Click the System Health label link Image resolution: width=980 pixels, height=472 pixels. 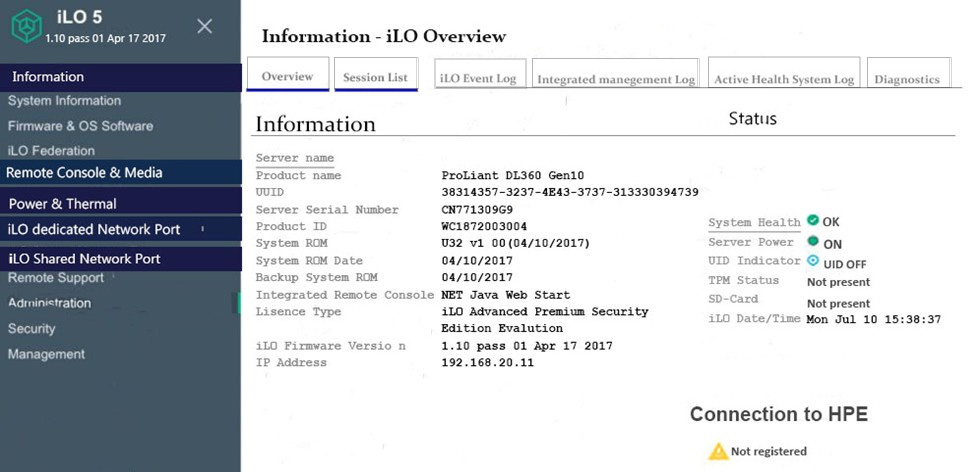coord(754,222)
